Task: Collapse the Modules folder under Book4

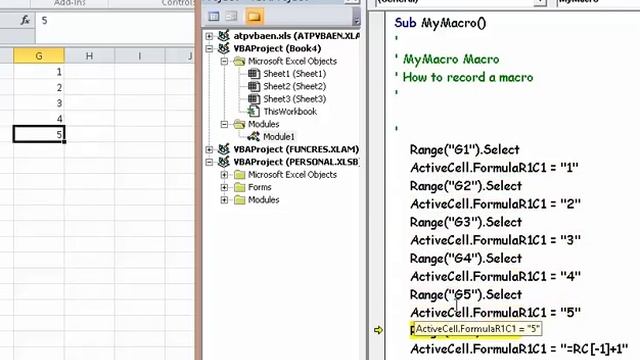Action: point(224,124)
